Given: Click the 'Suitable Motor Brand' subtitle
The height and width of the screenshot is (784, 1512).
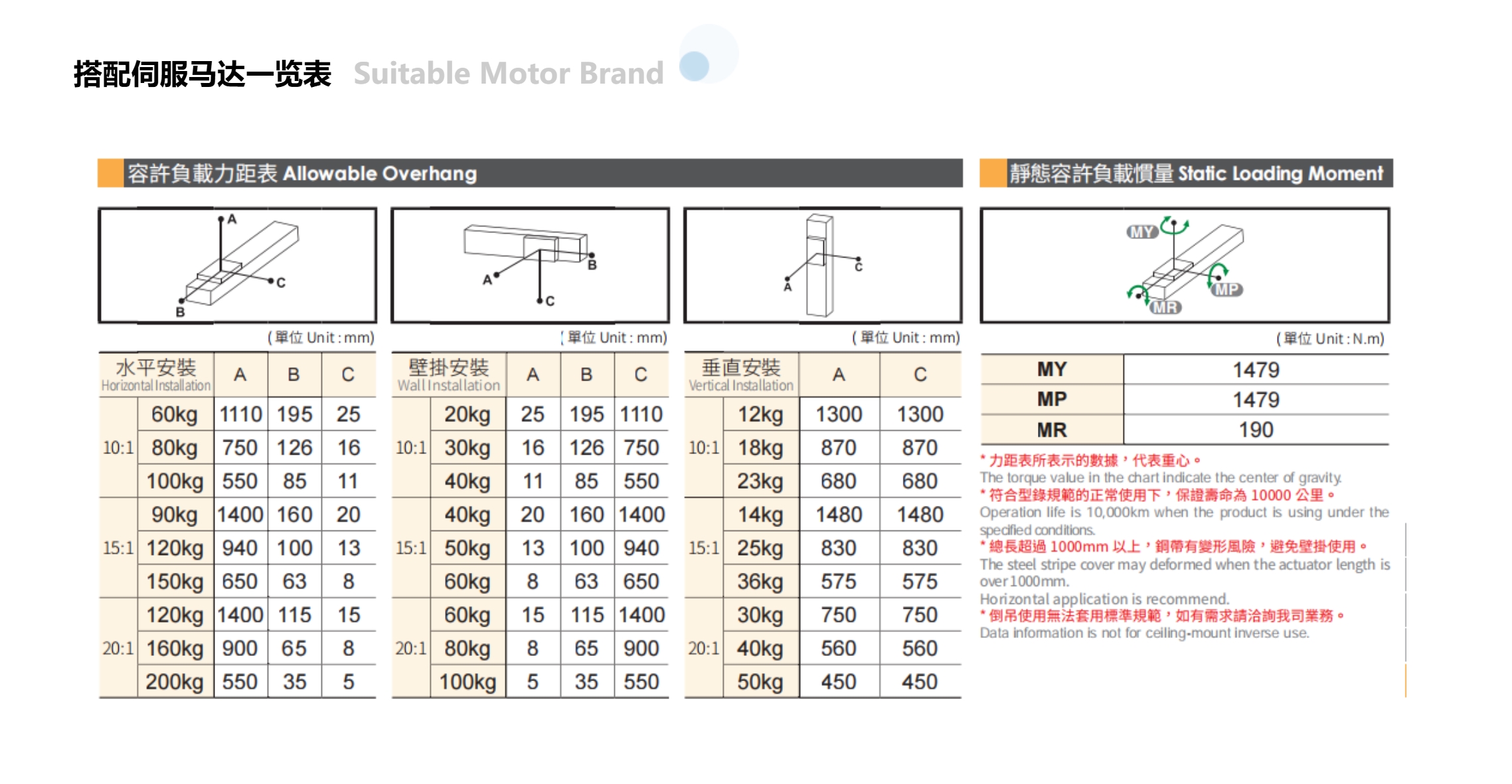Looking at the screenshot, I should pos(509,73).
